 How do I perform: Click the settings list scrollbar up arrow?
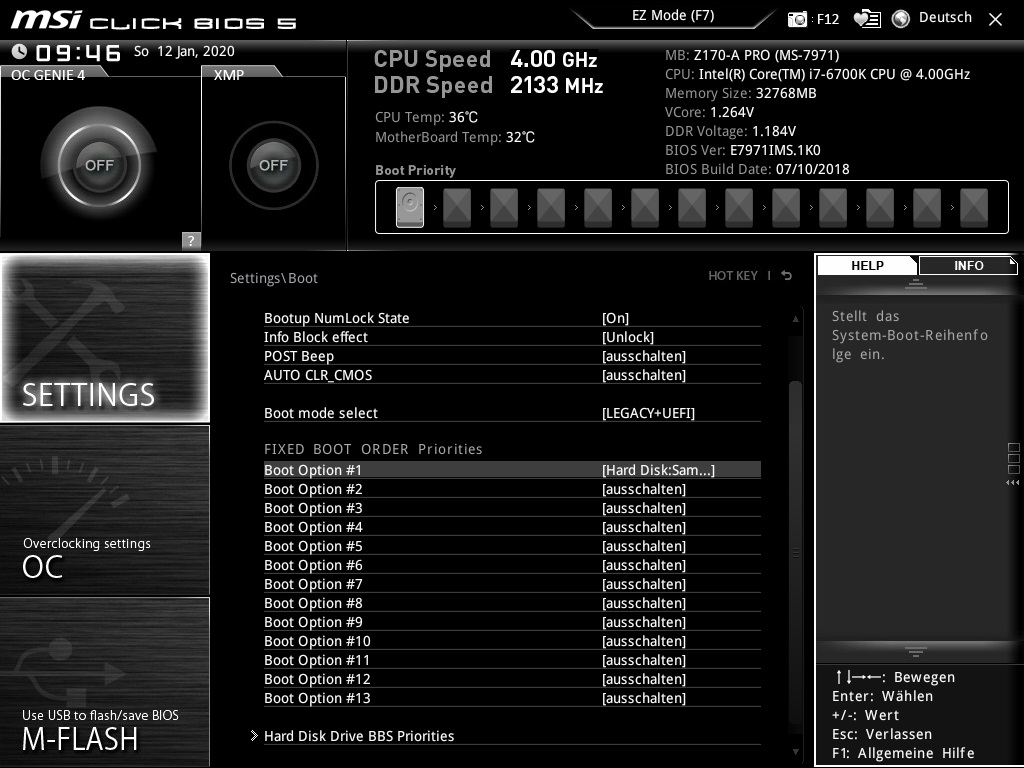795,319
